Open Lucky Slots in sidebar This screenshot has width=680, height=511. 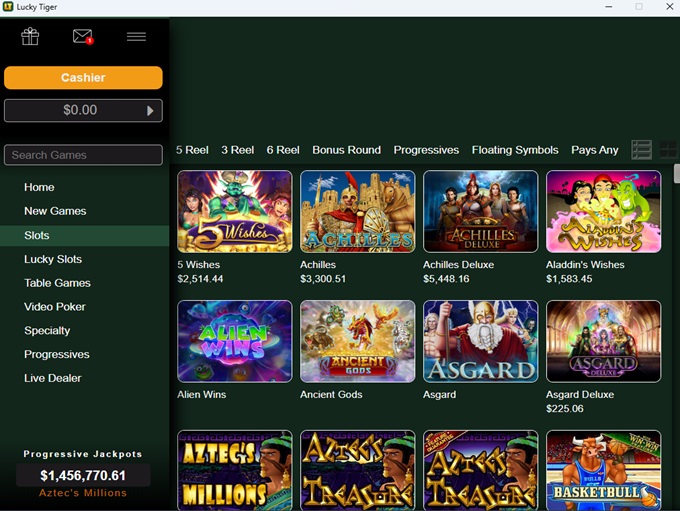[53, 259]
